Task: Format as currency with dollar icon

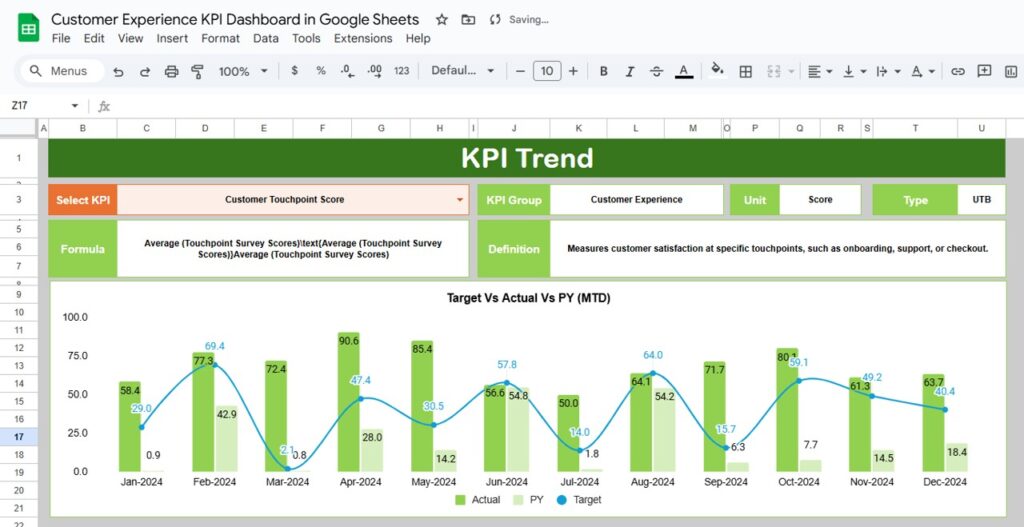Action: (x=295, y=71)
